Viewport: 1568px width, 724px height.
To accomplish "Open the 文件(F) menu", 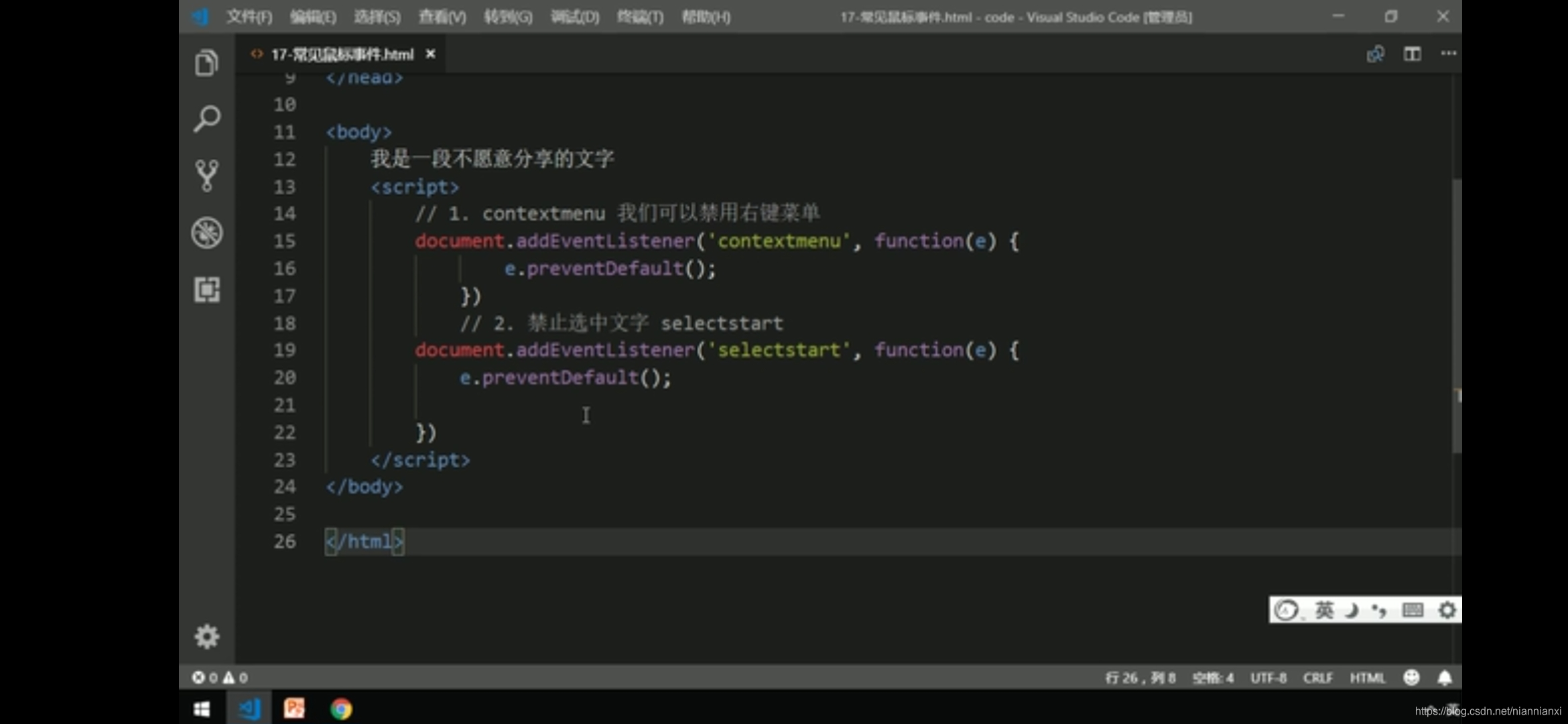I will click(x=249, y=17).
